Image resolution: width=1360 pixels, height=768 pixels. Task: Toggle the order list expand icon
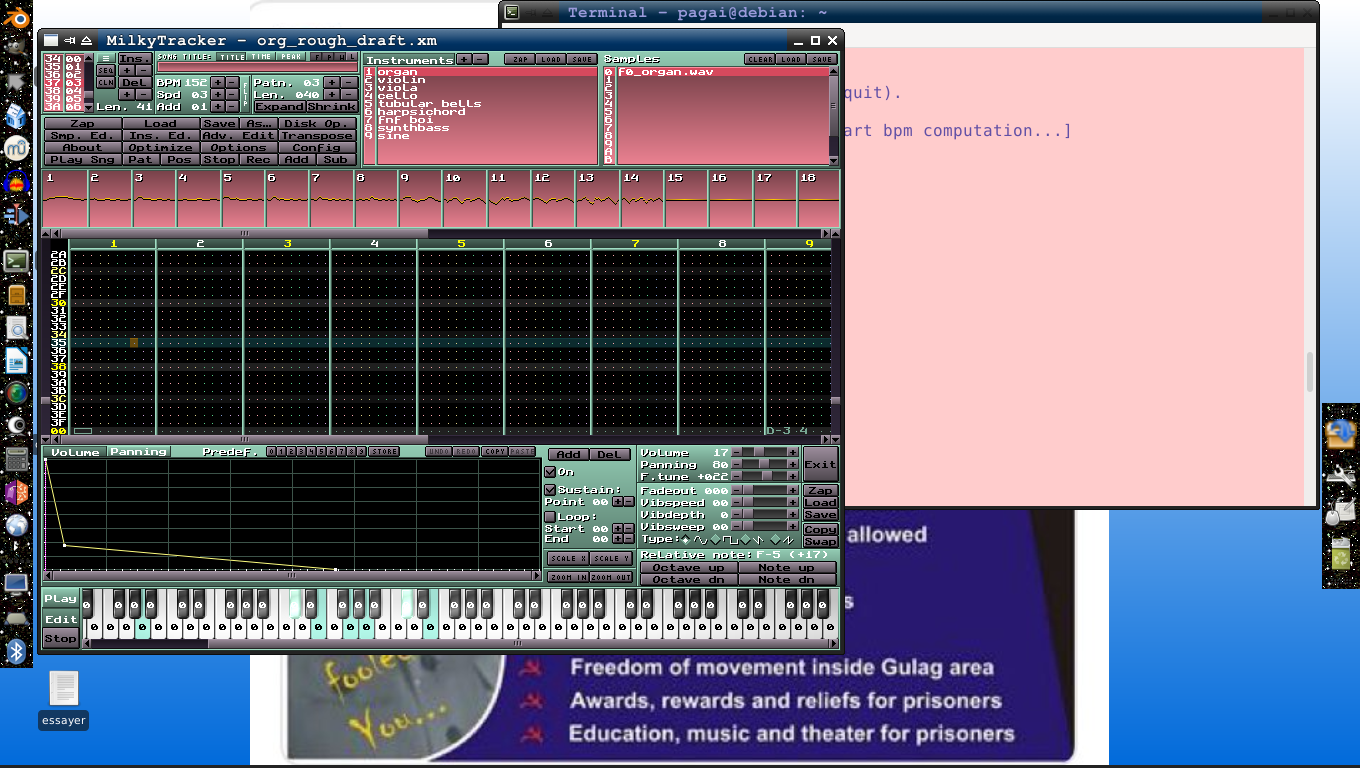(106, 58)
